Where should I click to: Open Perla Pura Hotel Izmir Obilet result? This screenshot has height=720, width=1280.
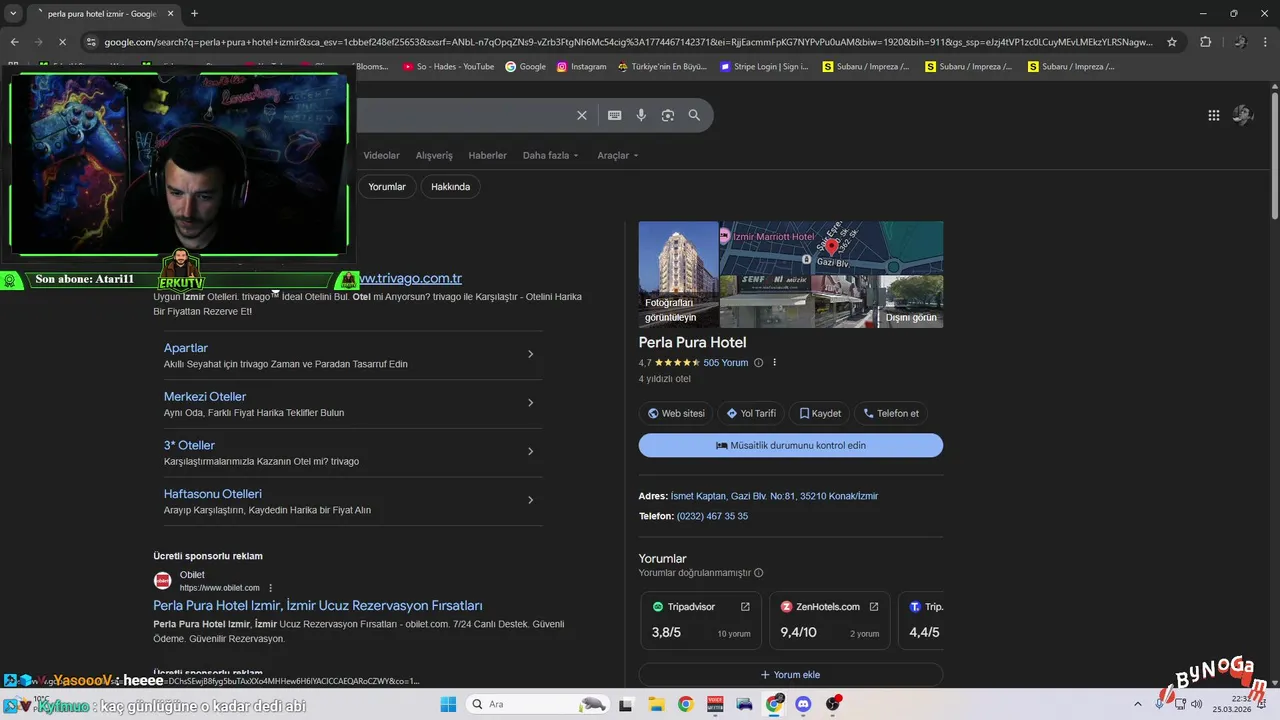(x=318, y=606)
